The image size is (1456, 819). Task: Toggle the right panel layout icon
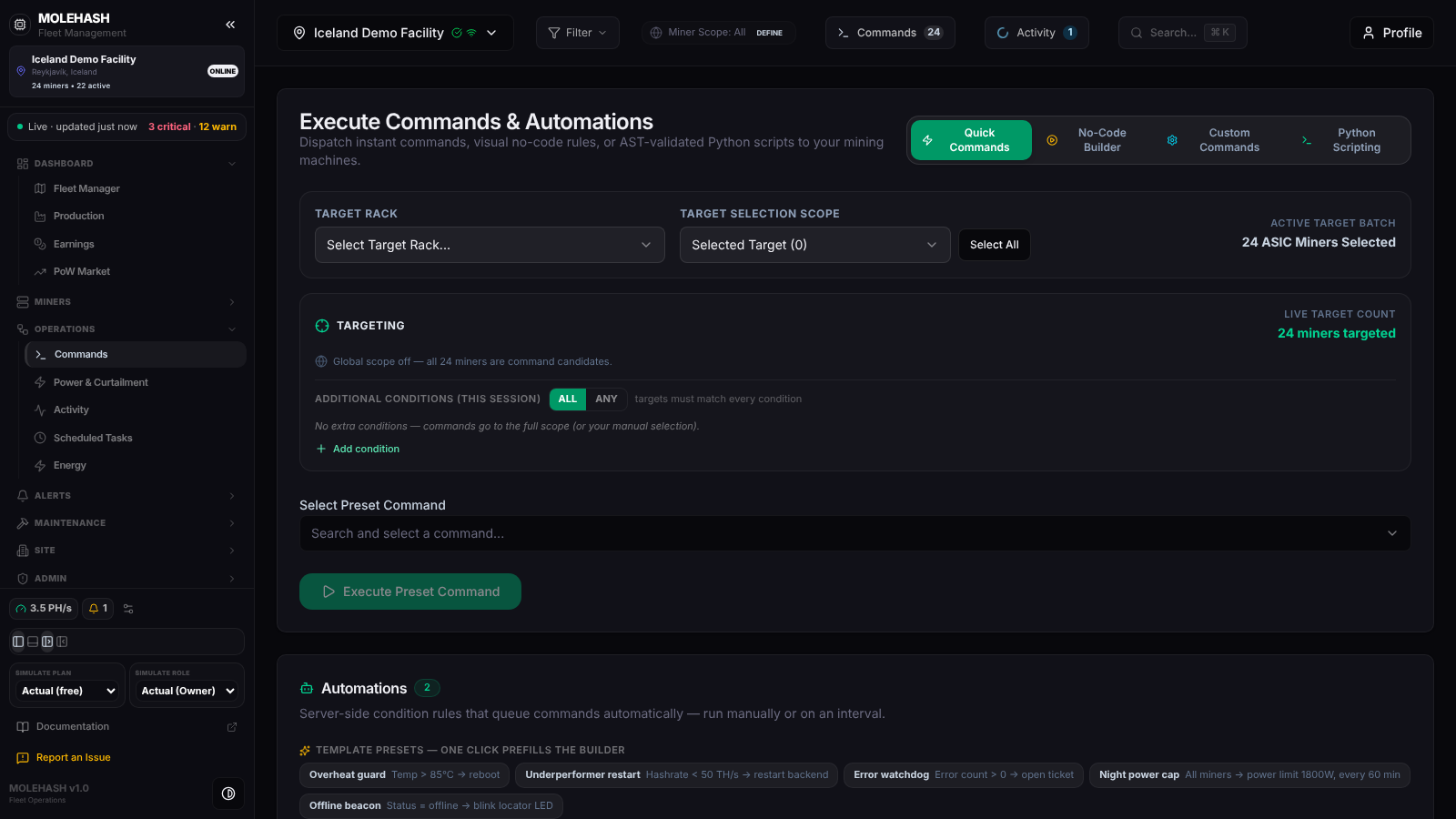[x=47, y=642]
